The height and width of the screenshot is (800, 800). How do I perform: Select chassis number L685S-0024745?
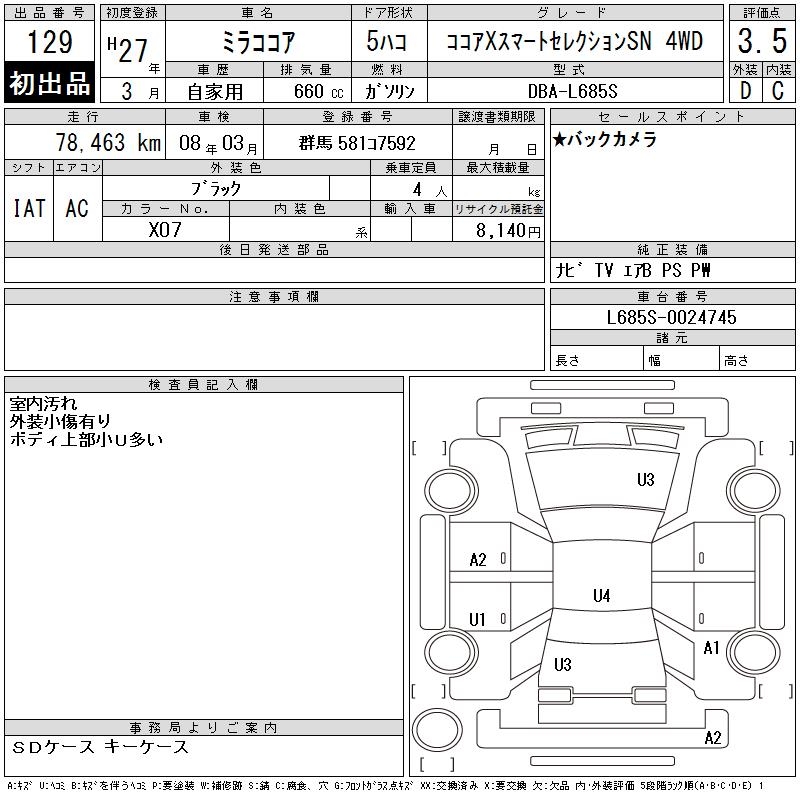point(671,317)
